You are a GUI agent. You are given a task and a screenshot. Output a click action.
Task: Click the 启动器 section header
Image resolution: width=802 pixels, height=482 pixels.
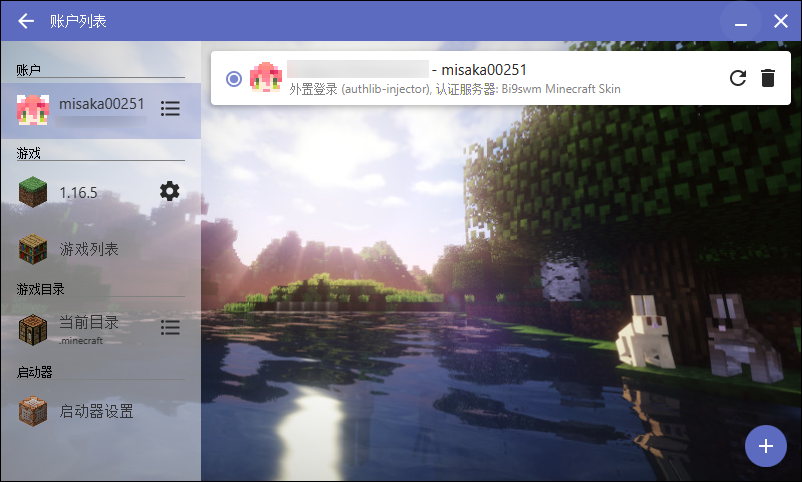(x=34, y=372)
